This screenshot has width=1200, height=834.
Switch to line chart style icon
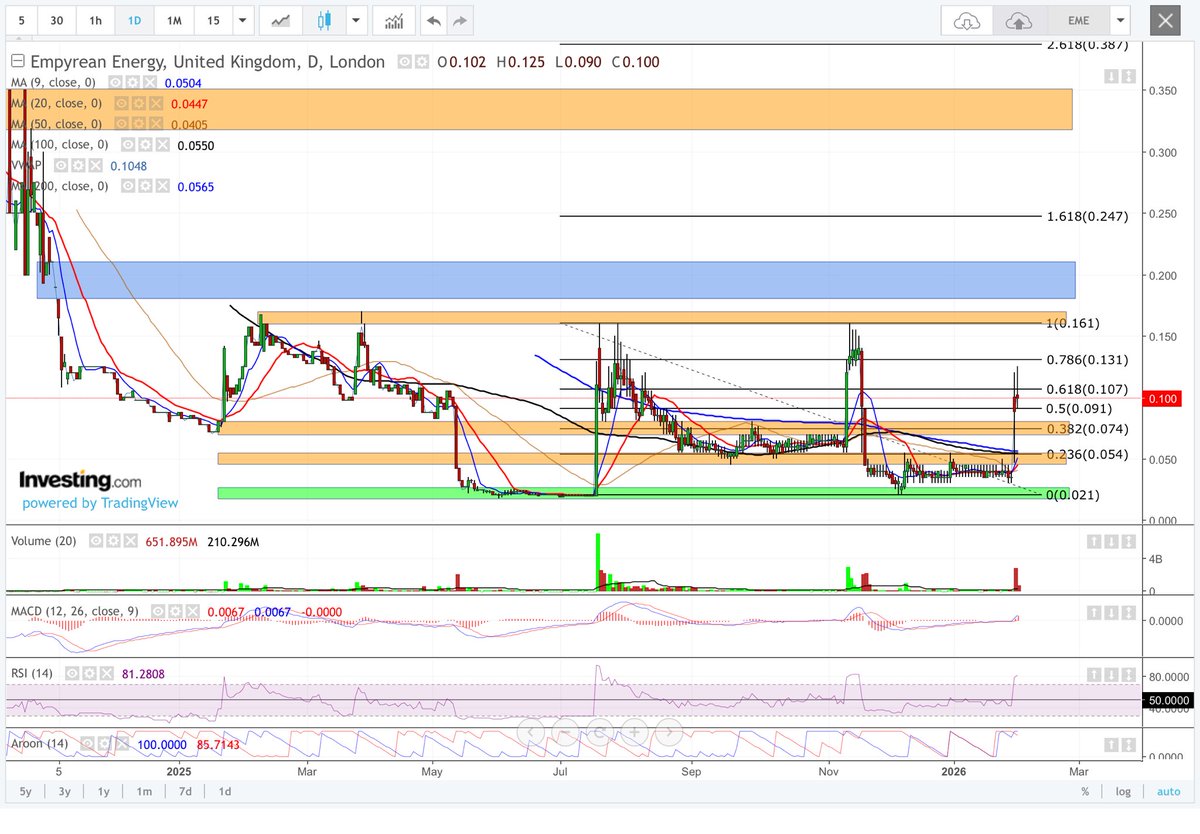[279, 21]
